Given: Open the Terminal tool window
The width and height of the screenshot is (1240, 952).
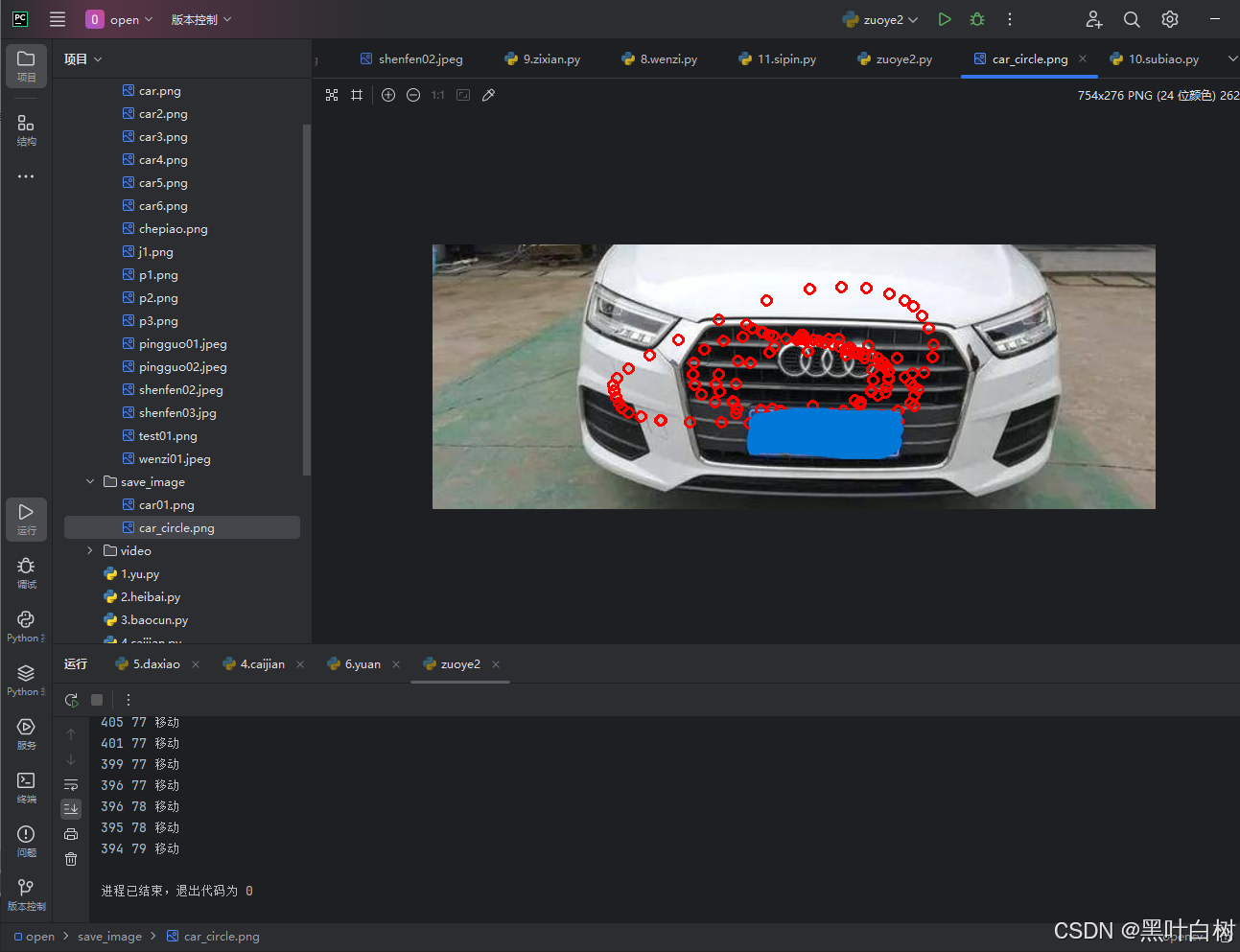Looking at the screenshot, I should [26, 787].
